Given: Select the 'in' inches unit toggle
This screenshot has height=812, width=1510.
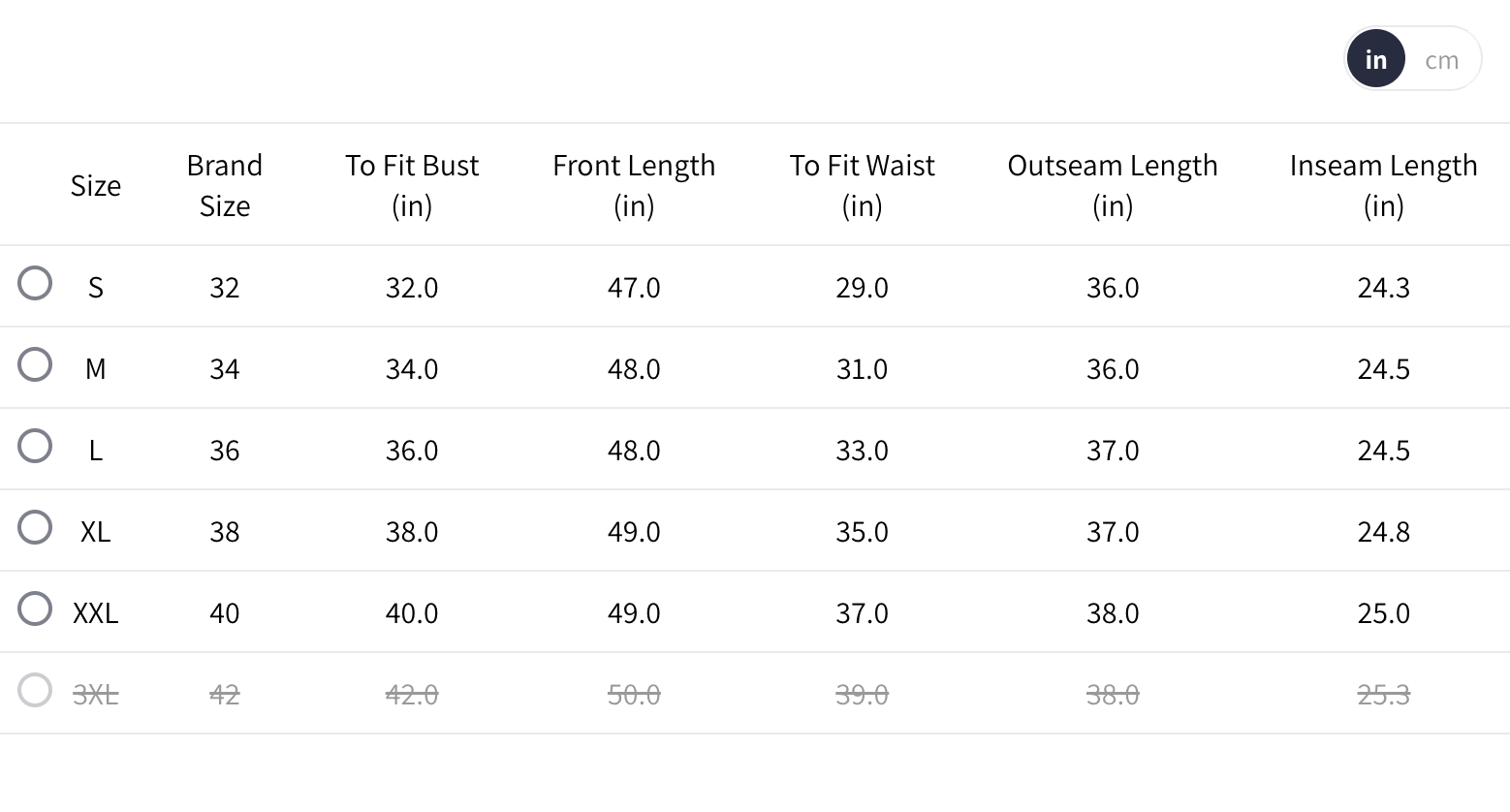Looking at the screenshot, I should click(x=1375, y=60).
